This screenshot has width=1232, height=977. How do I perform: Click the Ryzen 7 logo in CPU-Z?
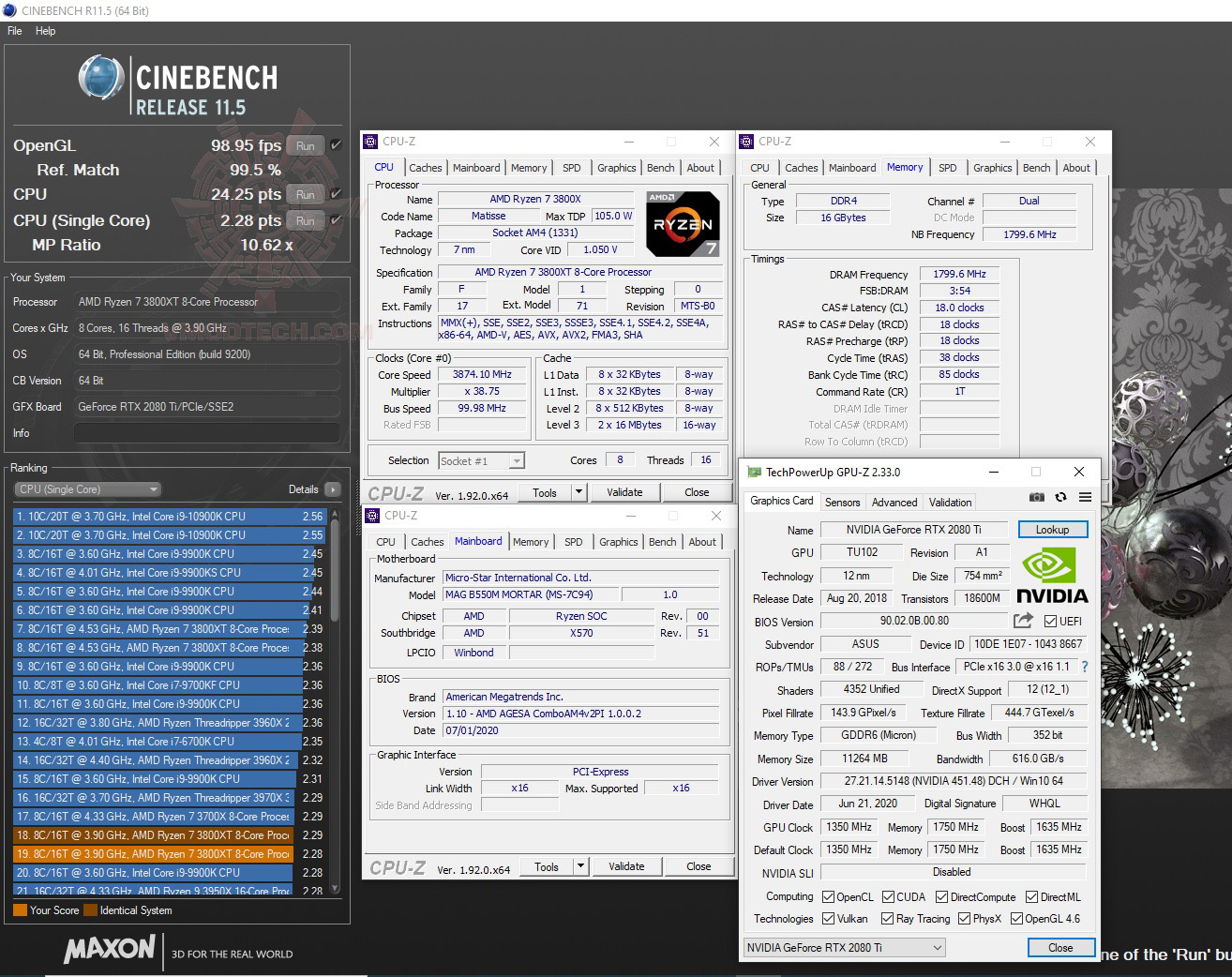[x=683, y=224]
